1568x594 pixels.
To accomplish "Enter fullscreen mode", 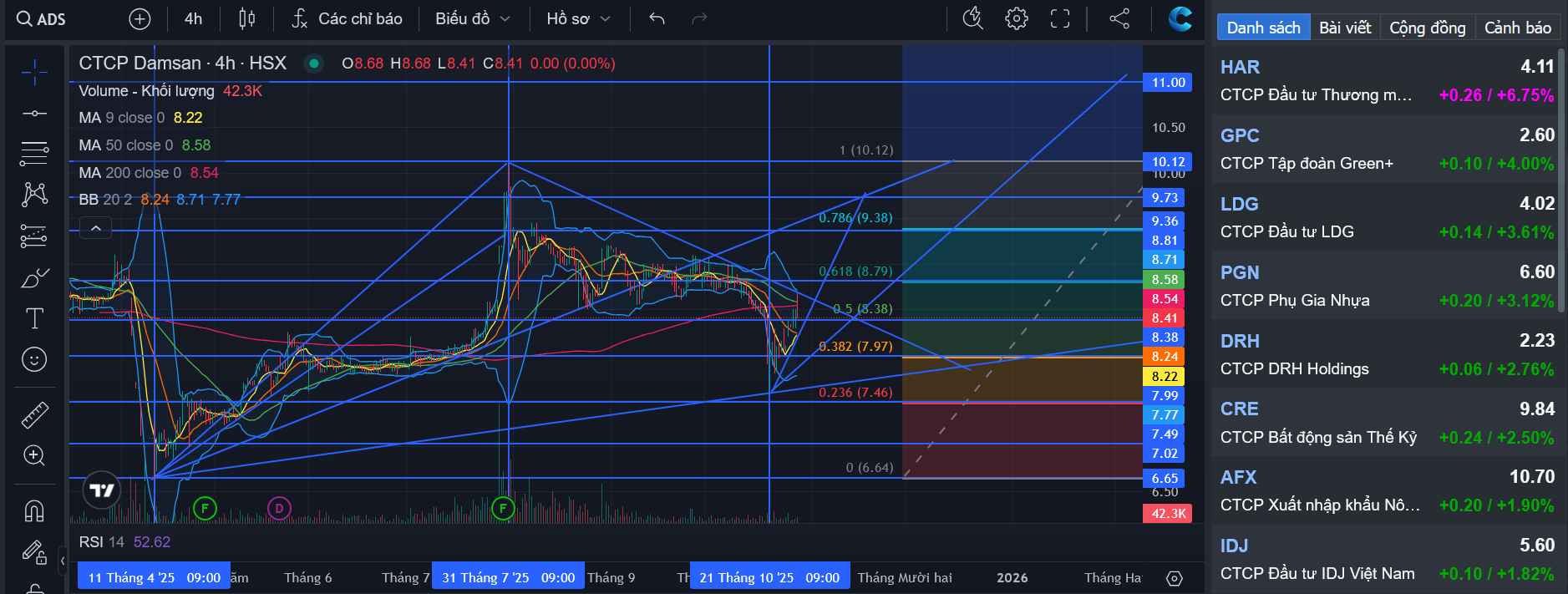I will click(x=1059, y=18).
